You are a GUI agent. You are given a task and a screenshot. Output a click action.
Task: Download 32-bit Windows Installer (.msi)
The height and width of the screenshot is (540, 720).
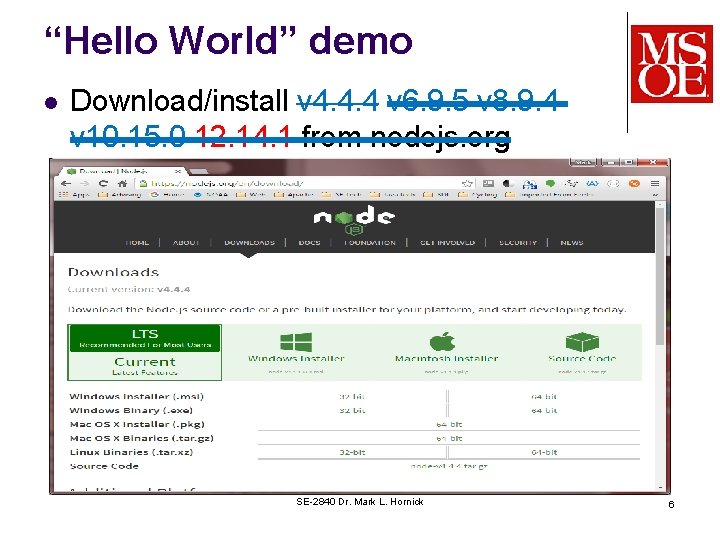pyautogui.click(x=352, y=397)
